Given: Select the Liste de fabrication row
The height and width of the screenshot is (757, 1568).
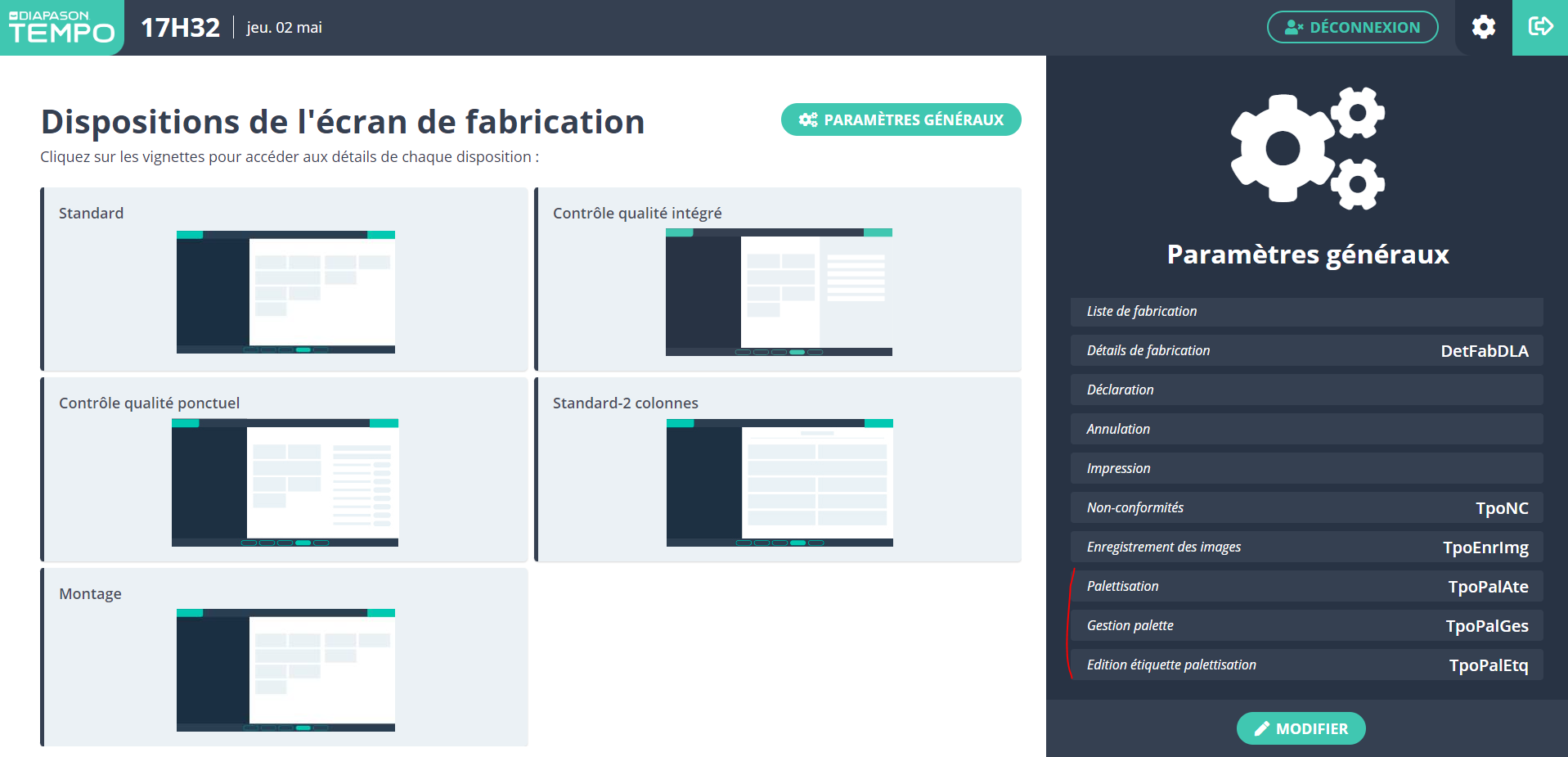Looking at the screenshot, I should (x=1306, y=312).
